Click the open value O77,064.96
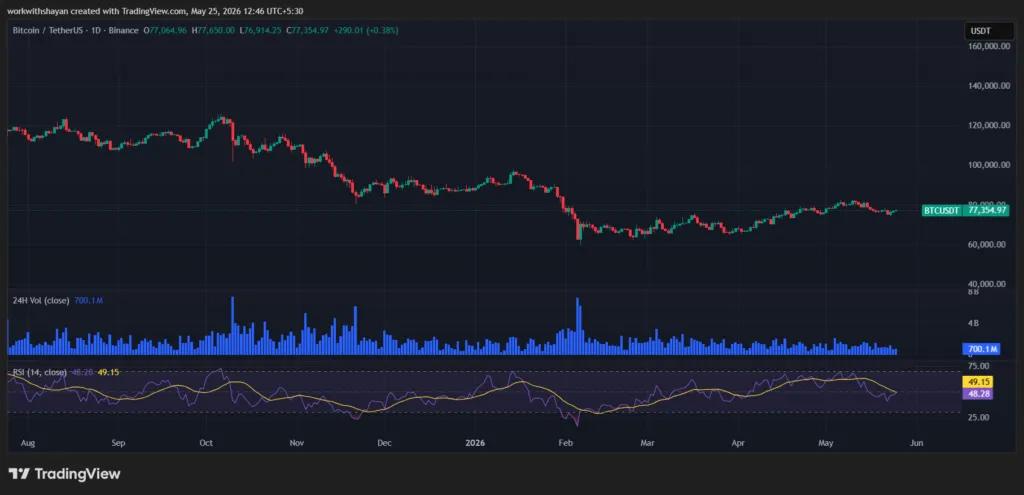 point(165,30)
